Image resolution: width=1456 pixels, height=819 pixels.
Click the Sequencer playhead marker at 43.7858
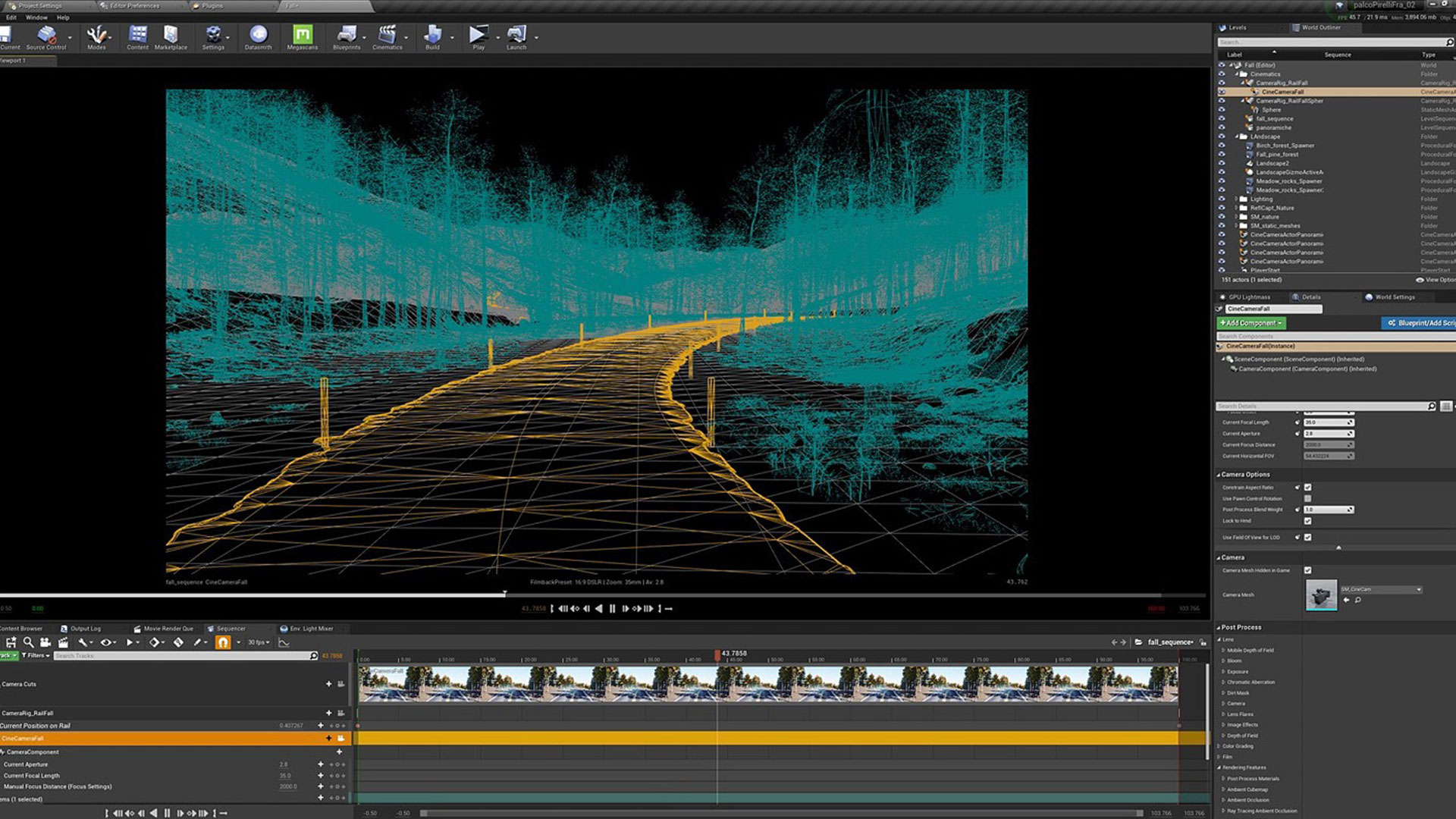[x=717, y=654]
